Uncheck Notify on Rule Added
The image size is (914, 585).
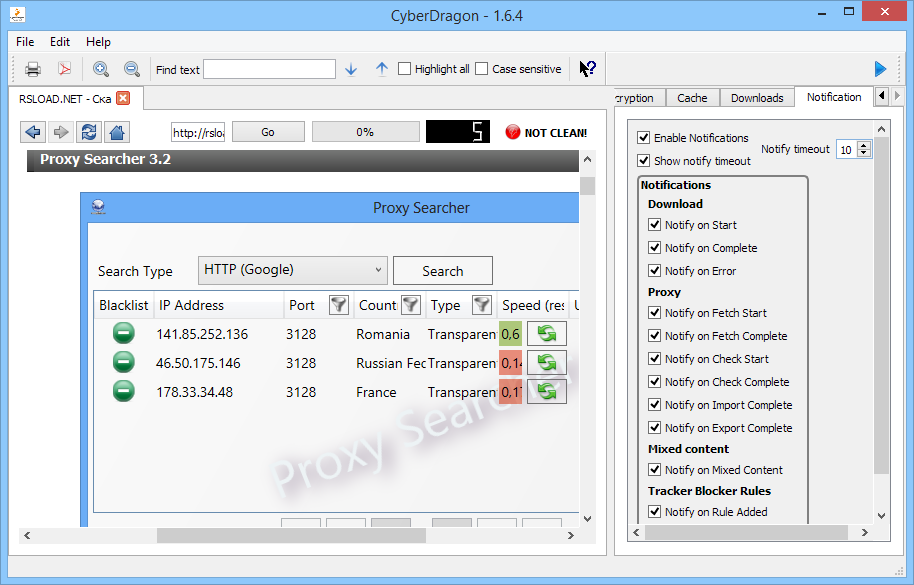[x=655, y=512]
